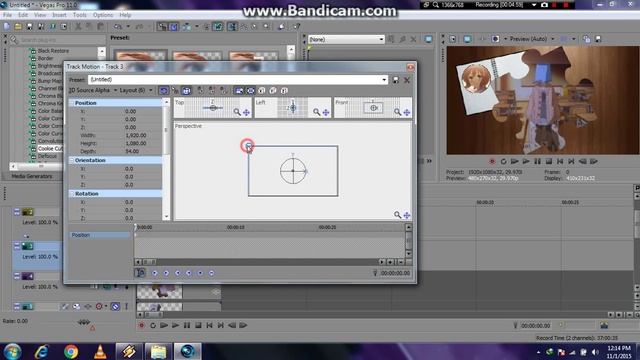The width and height of the screenshot is (640, 360).
Task: Click move arrows in Front view
Action: tap(407, 112)
